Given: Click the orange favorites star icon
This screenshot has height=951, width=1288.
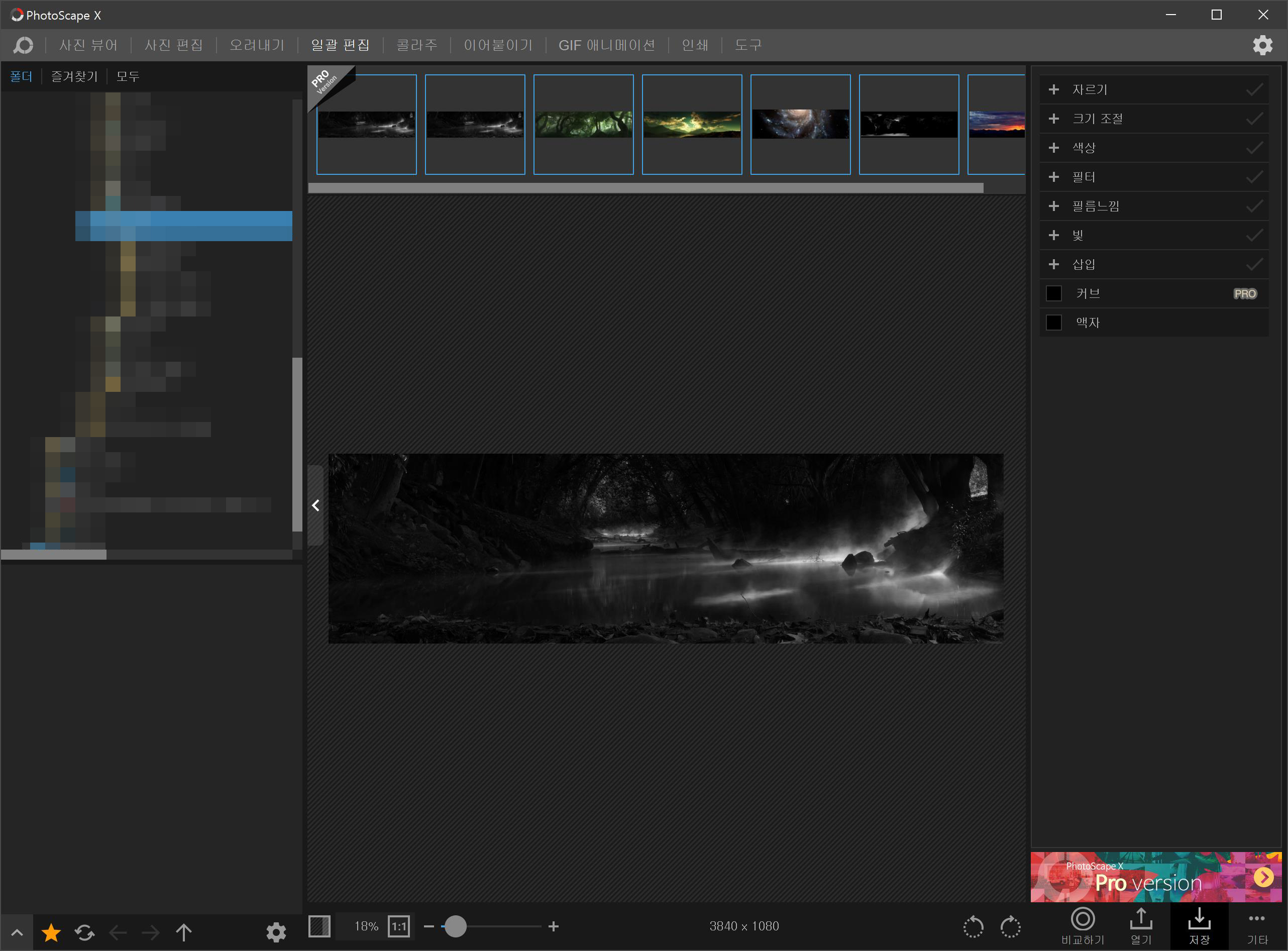Looking at the screenshot, I should [x=51, y=932].
